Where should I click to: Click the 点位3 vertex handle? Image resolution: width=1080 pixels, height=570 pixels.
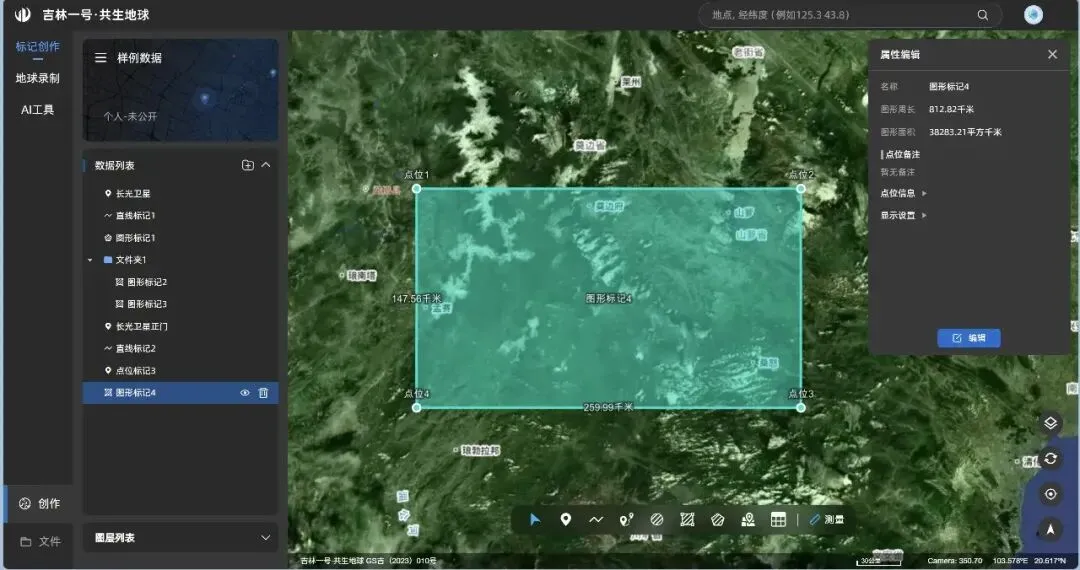coord(800,408)
